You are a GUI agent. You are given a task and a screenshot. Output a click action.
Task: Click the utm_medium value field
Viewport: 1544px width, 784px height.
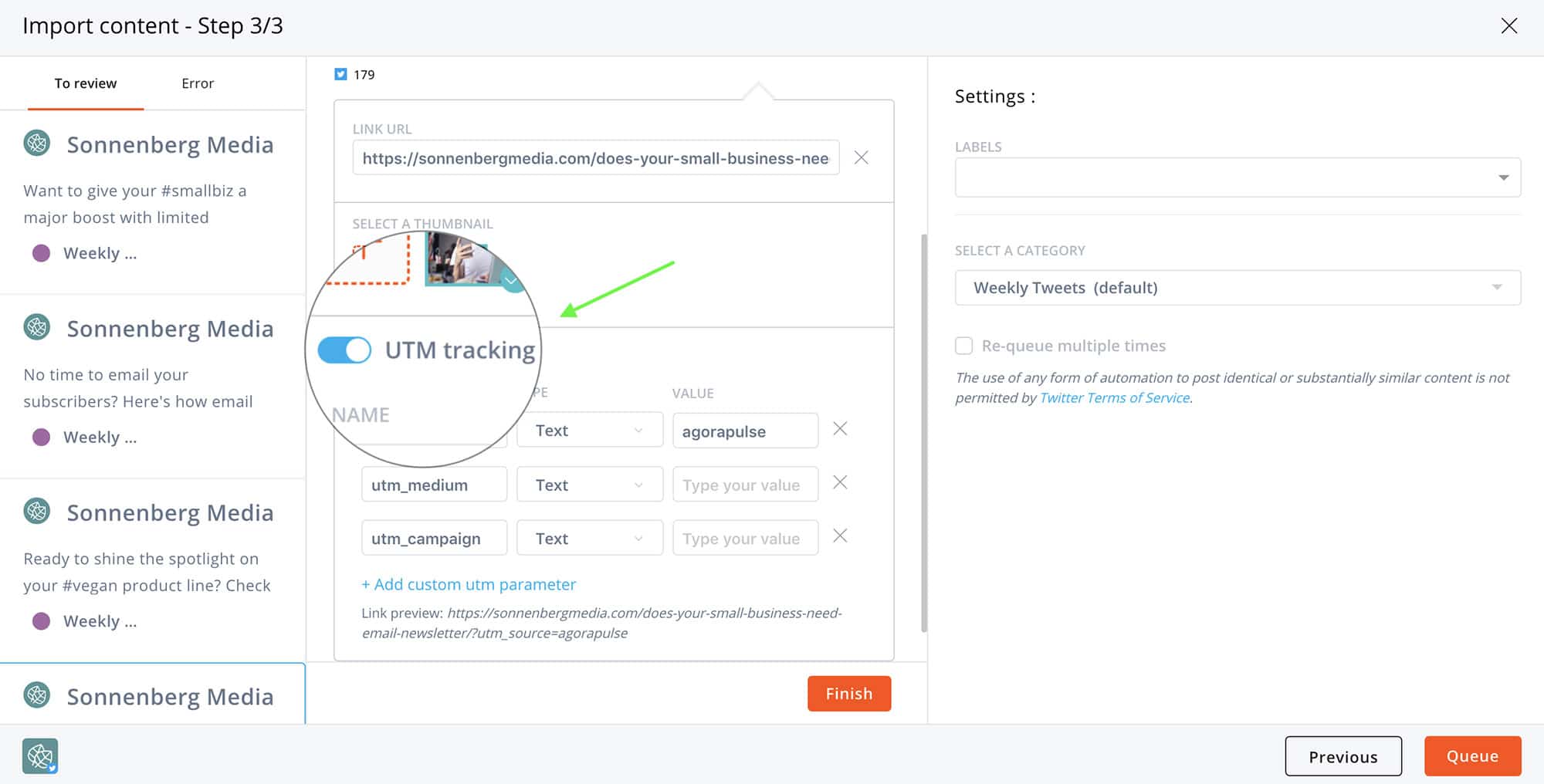745,484
